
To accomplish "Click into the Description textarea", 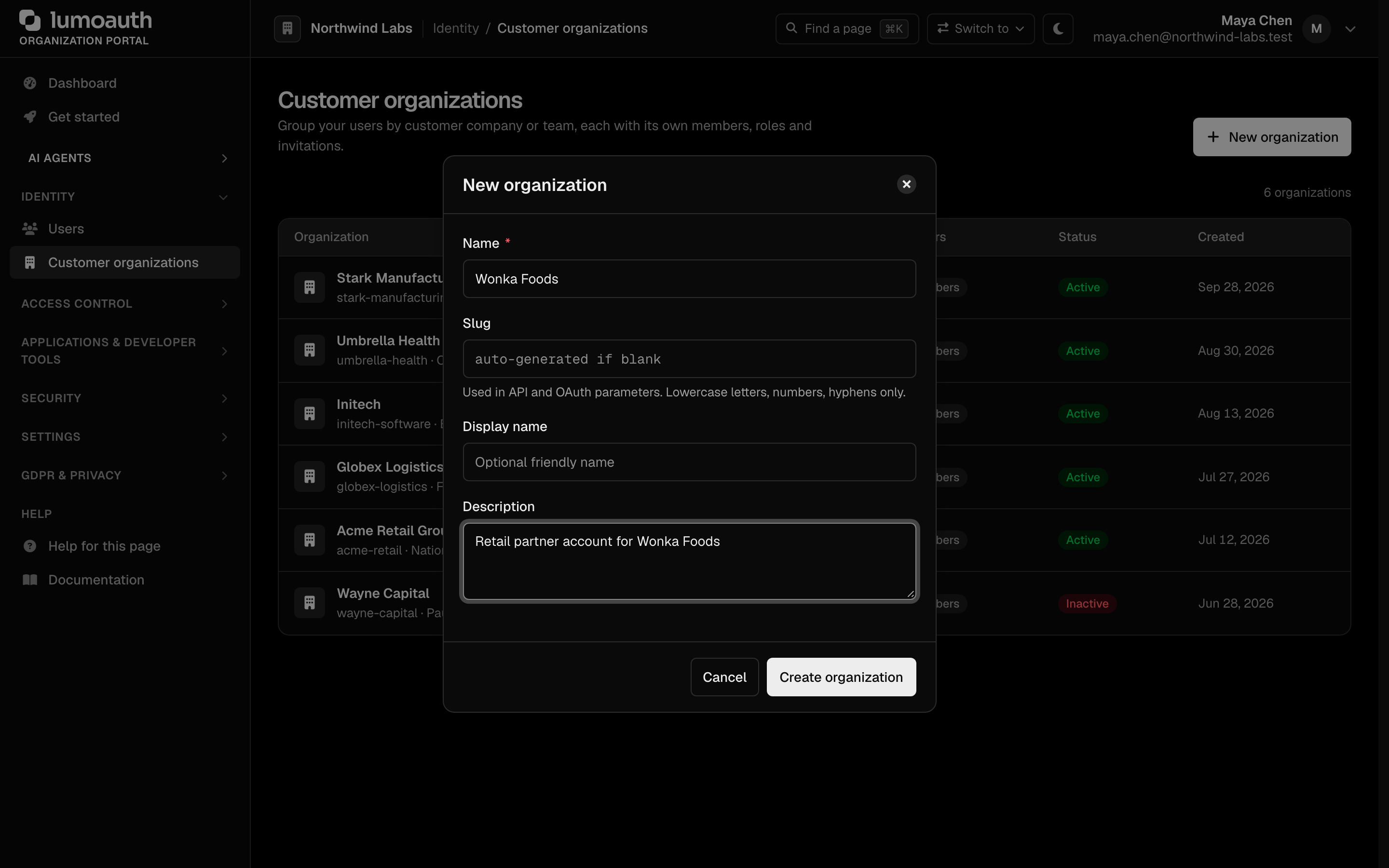I will [x=689, y=561].
